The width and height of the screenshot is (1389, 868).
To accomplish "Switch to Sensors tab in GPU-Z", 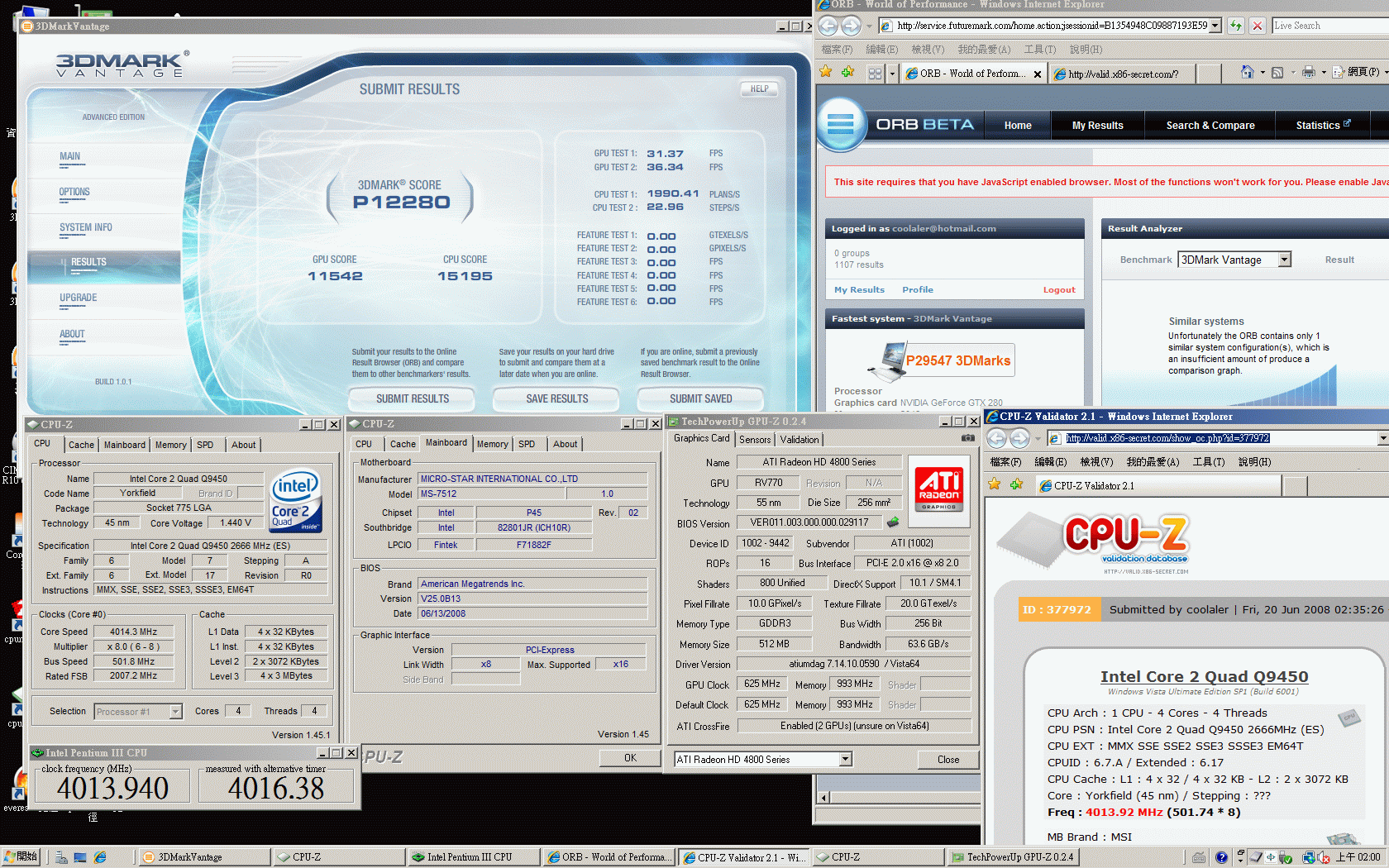I will pyautogui.click(x=755, y=440).
